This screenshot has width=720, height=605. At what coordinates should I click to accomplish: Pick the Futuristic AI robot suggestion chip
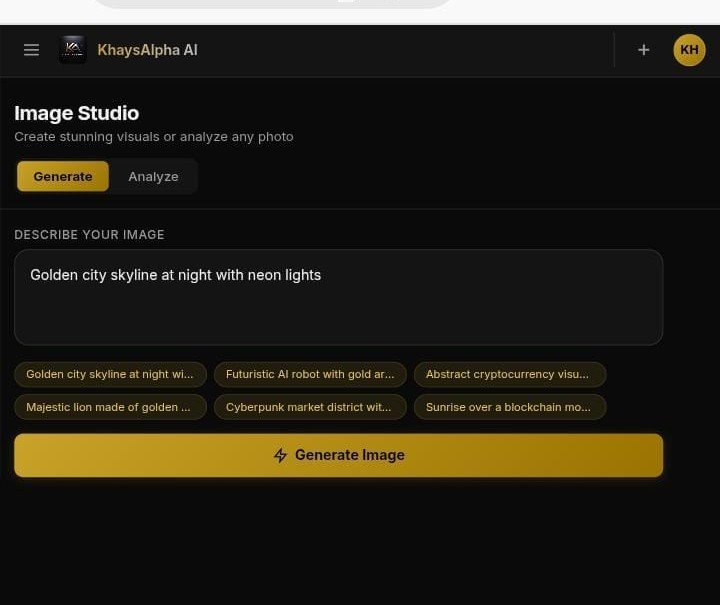[310, 374]
